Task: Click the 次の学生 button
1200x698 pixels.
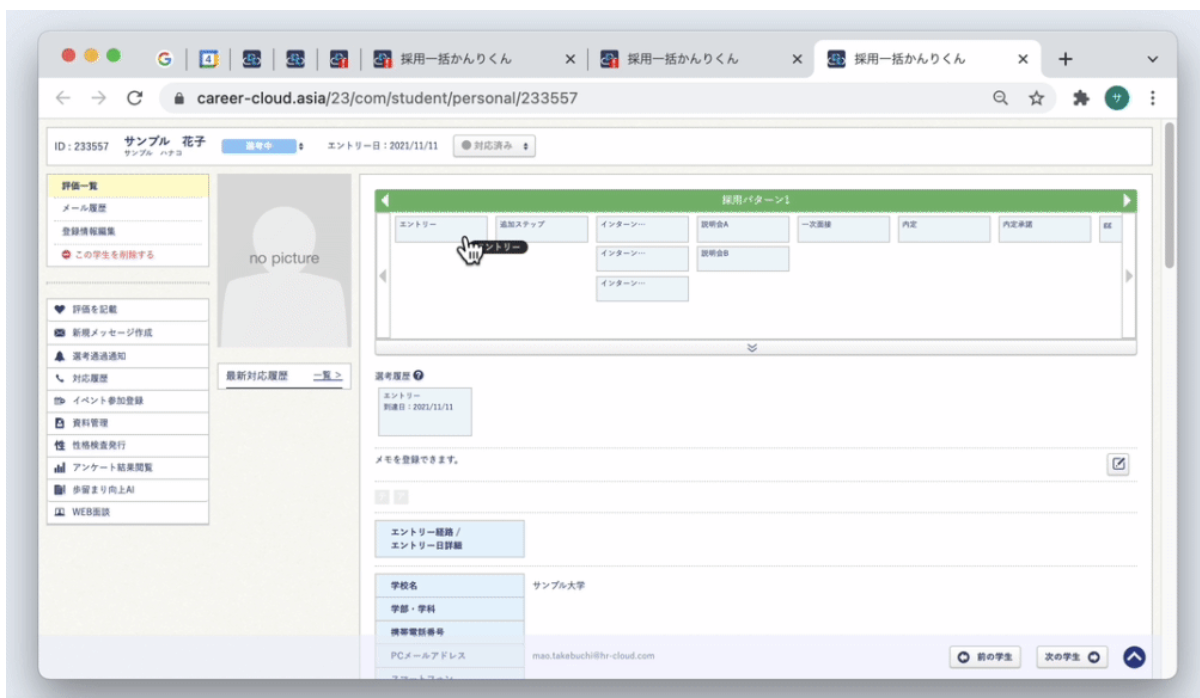Action: coord(1072,657)
